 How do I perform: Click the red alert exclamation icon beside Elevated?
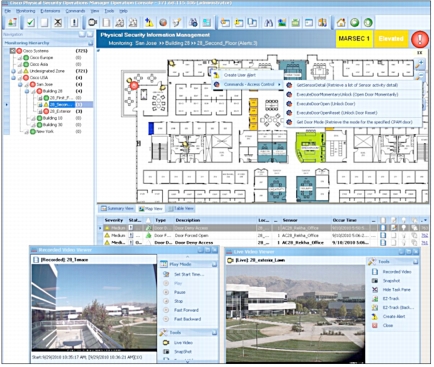coord(420,39)
